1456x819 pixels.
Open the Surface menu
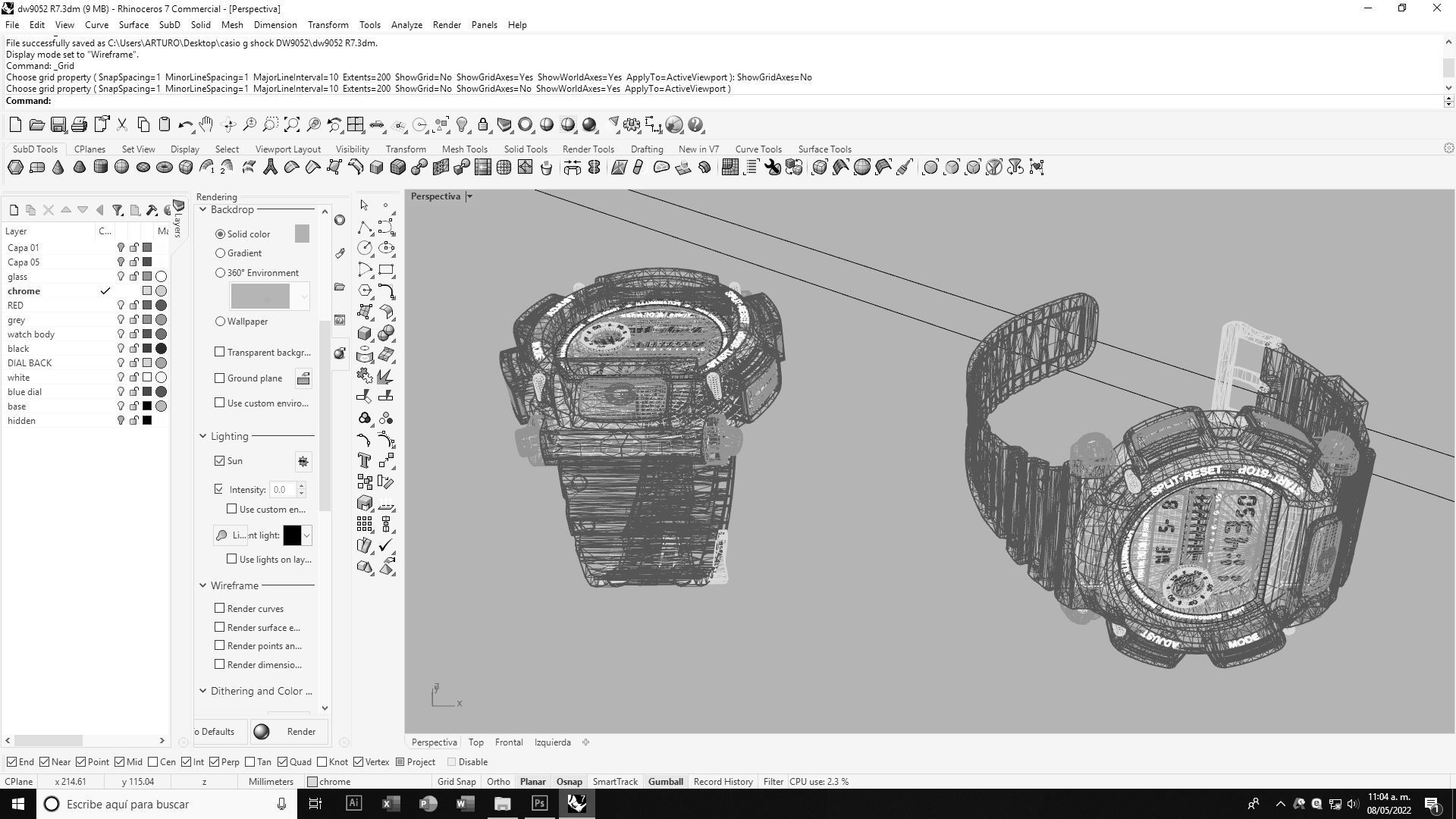pyautogui.click(x=133, y=25)
